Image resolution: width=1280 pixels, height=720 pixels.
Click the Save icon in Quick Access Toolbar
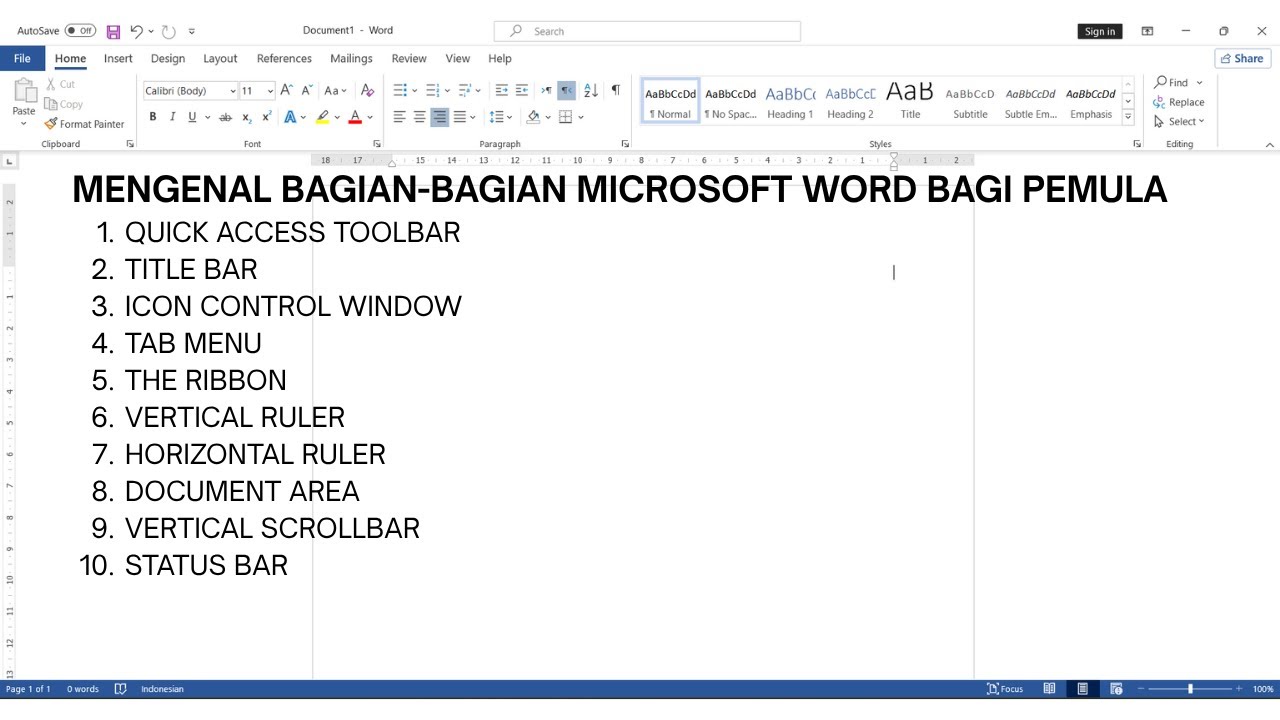[x=113, y=32]
